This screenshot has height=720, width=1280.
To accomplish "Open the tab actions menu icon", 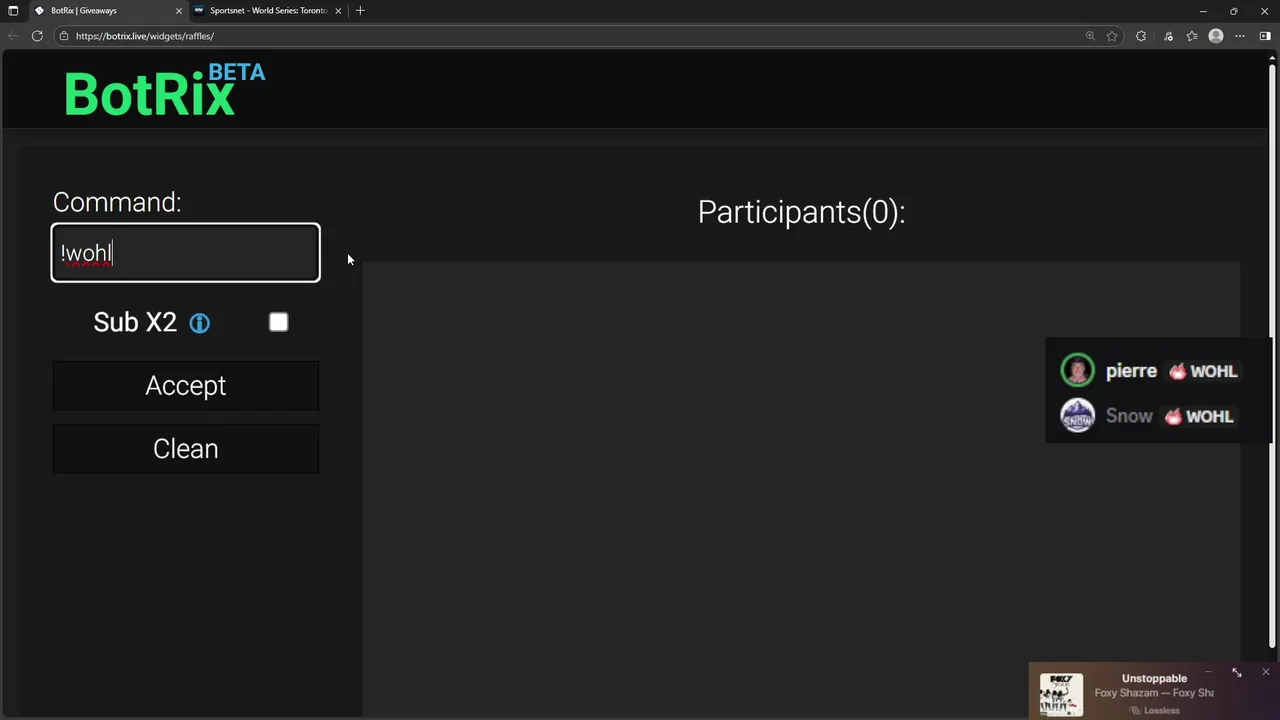I will click(x=13, y=11).
